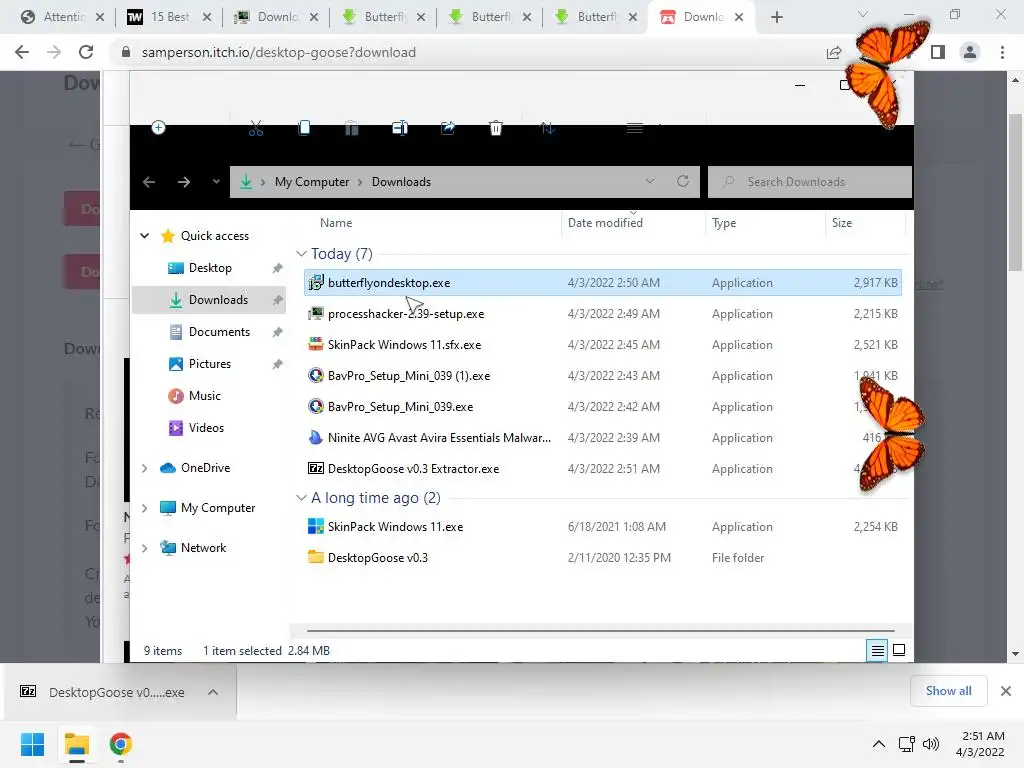
Task: Collapse the Quick access tree node
Action: [145, 236]
